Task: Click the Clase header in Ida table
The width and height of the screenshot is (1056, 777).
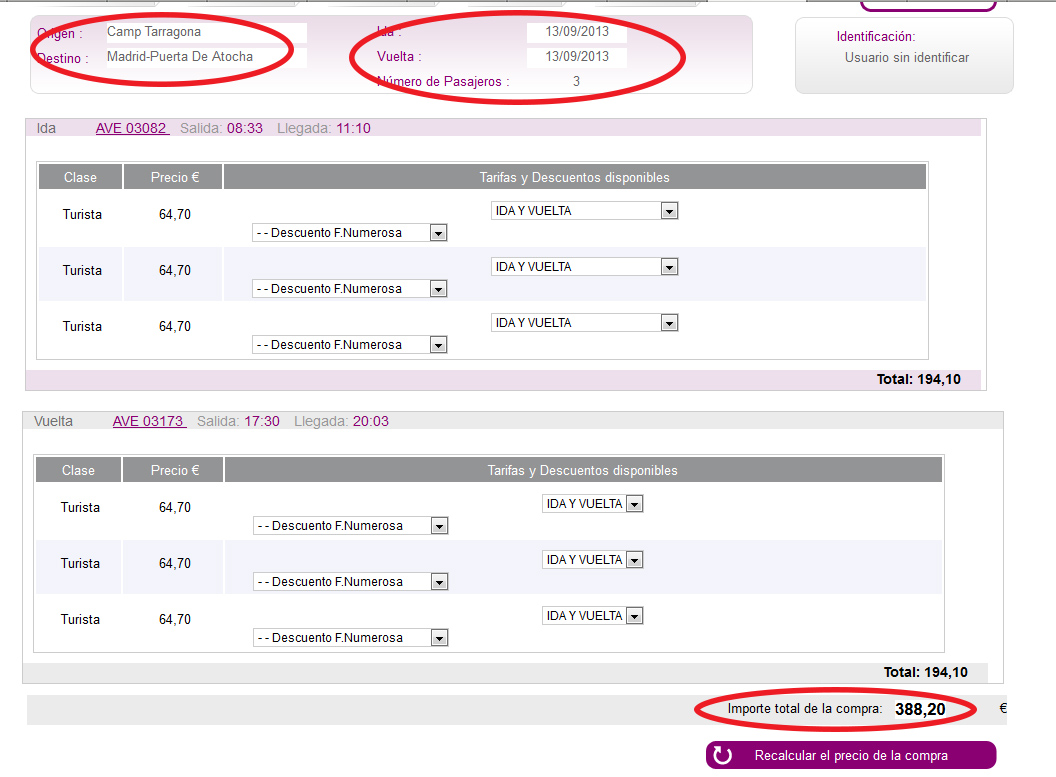Action: [80, 177]
